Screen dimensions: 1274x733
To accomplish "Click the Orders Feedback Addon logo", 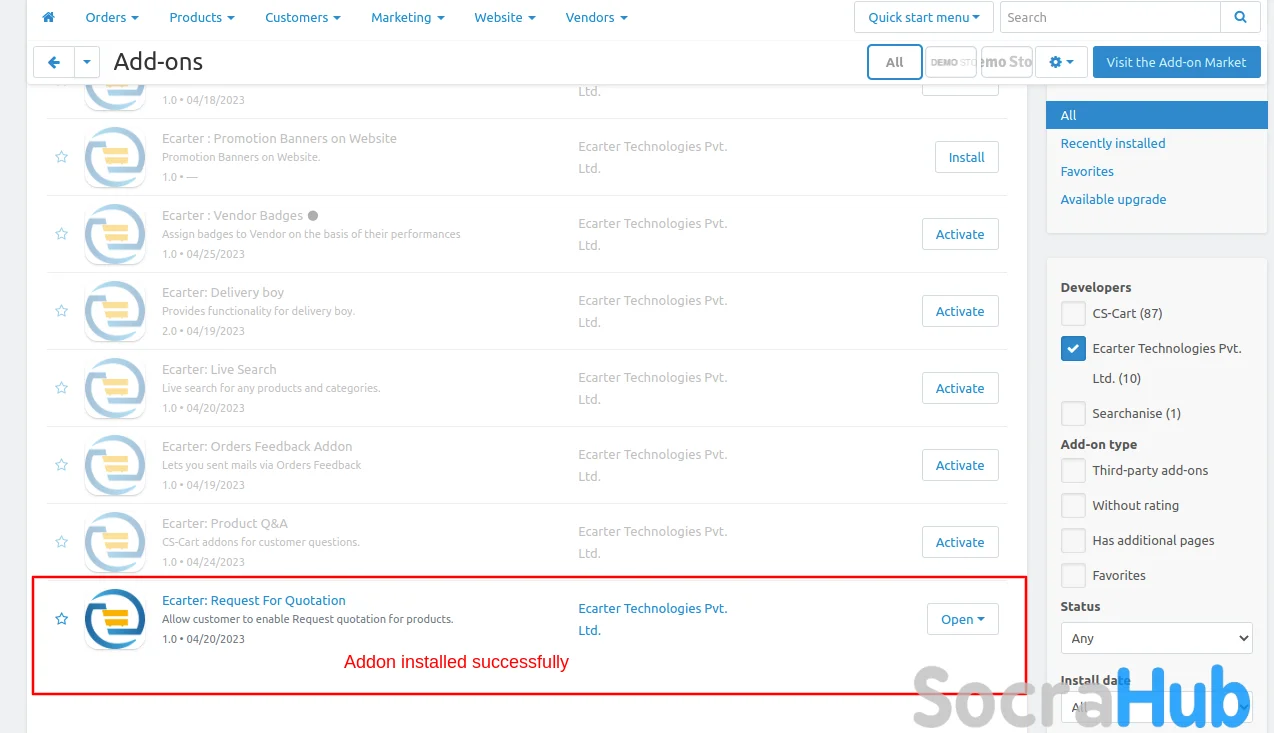I will pyautogui.click(x=115, y=465).
